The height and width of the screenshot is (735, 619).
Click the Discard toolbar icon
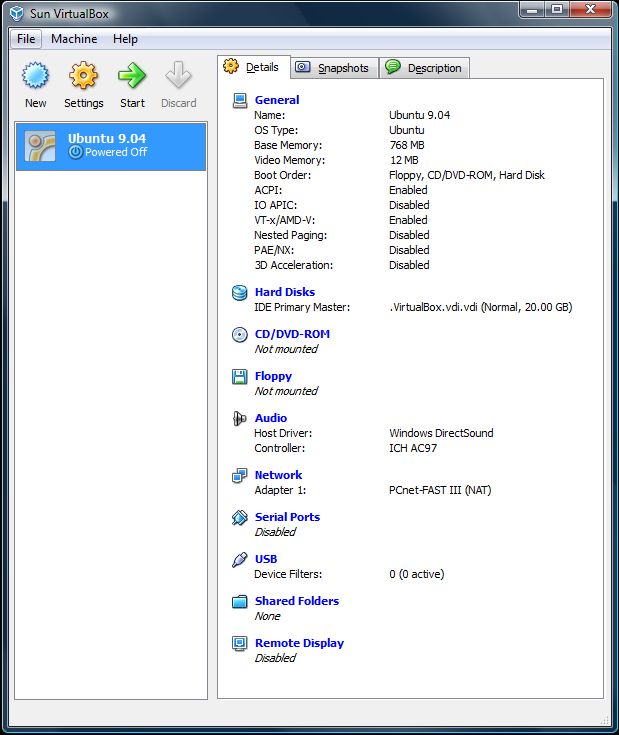click(x=178, y=75)
